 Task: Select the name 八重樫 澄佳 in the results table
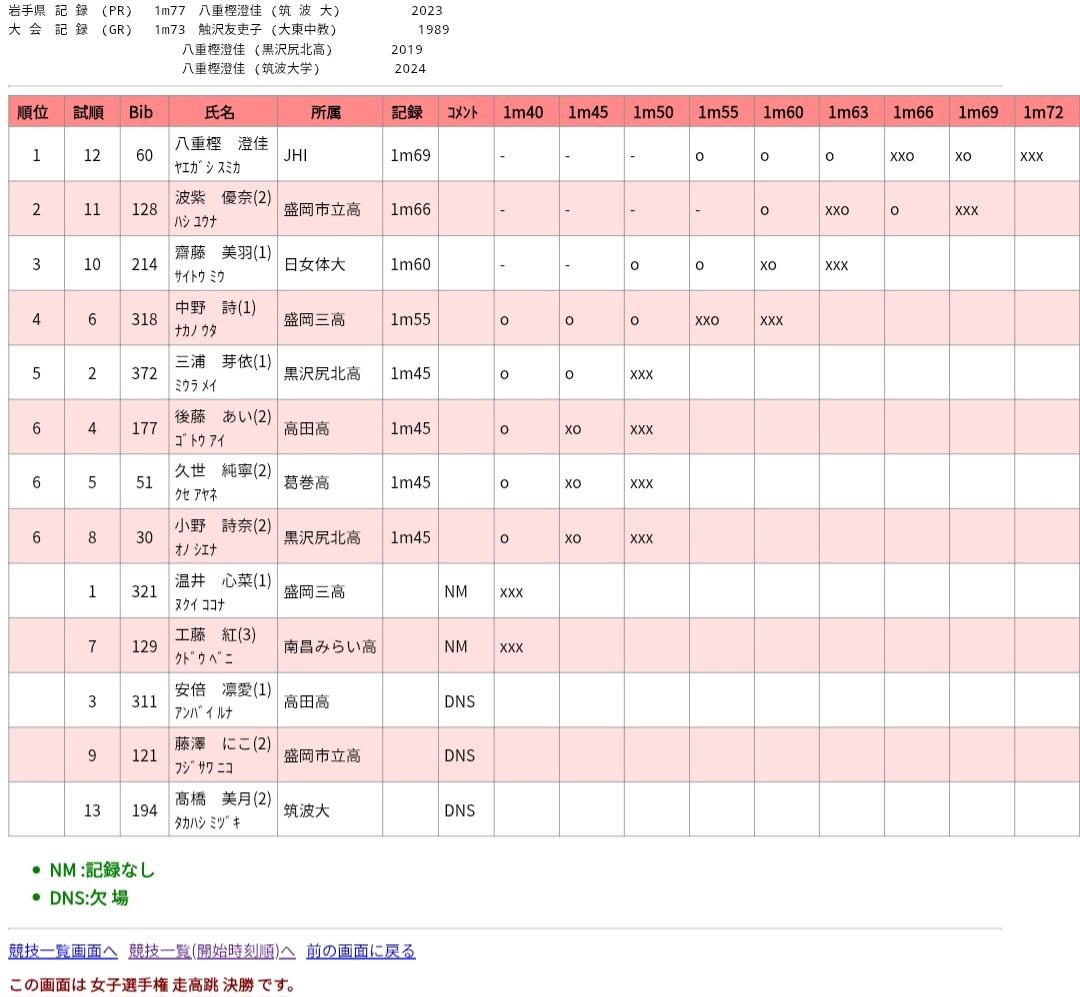click(x=222, y=144)
